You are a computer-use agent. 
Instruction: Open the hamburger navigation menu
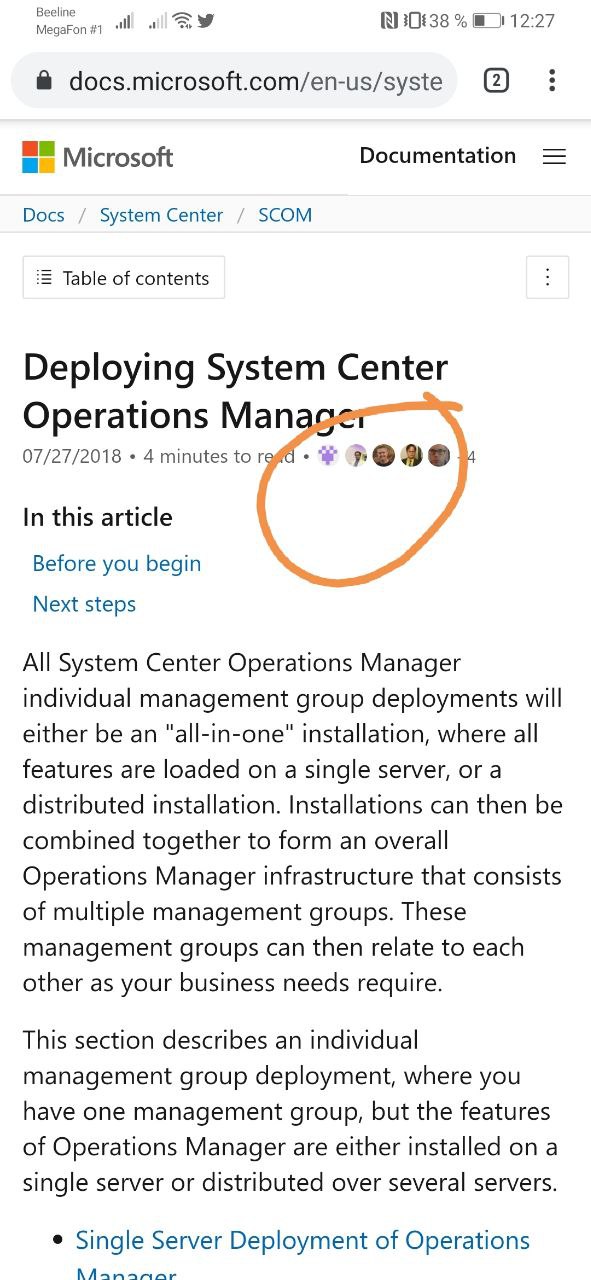(554, 157)
